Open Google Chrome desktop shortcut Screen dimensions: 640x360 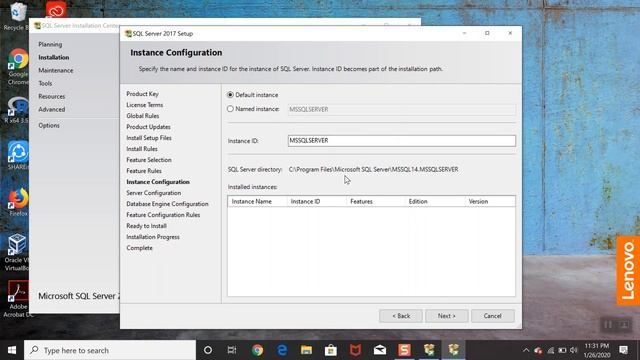(x=18, y=67)
